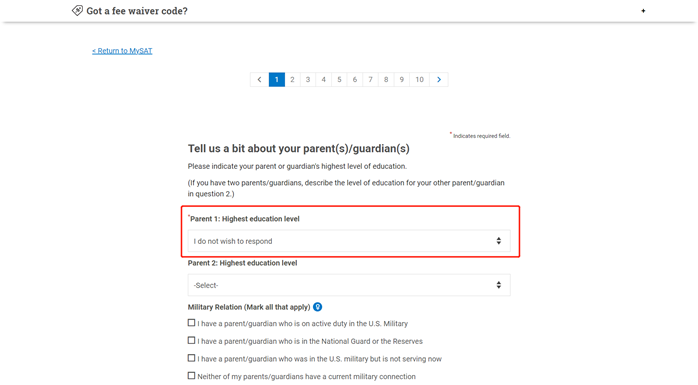The height and width of the screenshot is (385, 698).
Task: Select page 7 in pagination
Action: (370, 80)
